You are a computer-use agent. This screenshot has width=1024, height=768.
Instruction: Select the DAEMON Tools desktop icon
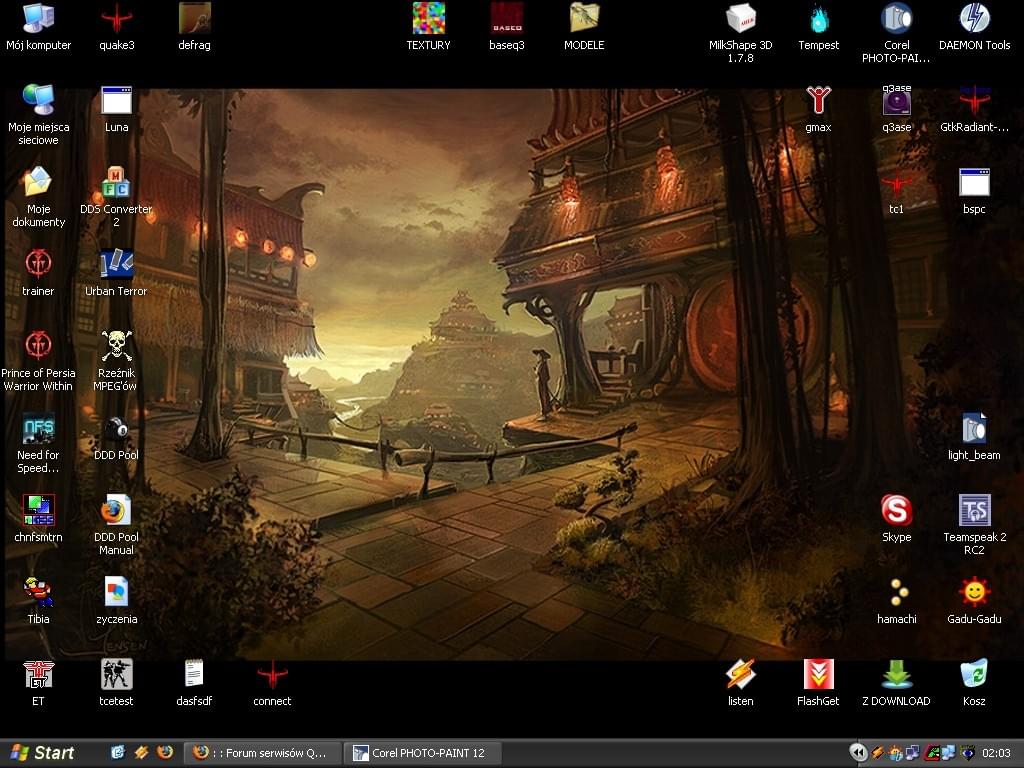click(x=974, y=19)
